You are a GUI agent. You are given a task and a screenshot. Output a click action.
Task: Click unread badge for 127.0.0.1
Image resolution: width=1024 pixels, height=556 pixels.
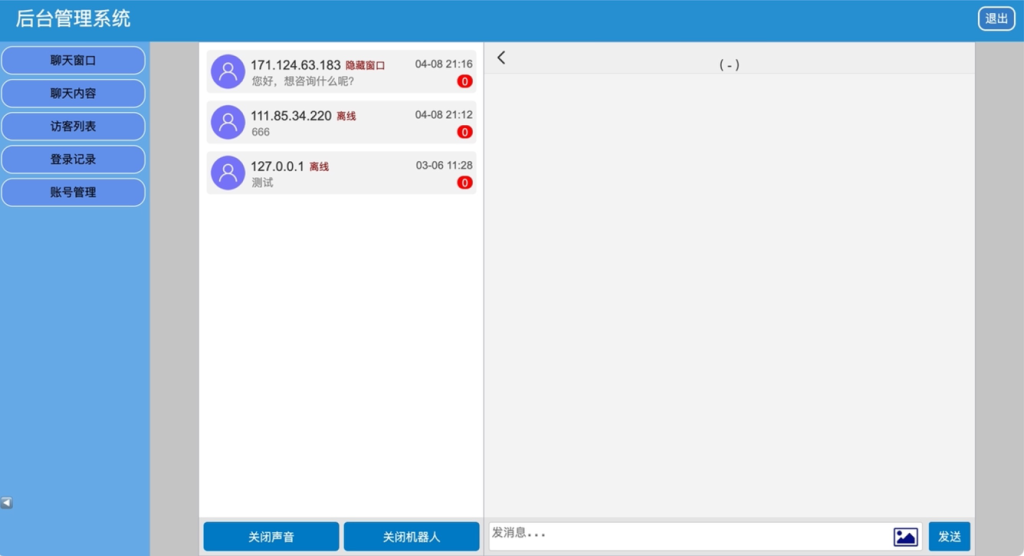pos(464,182)
